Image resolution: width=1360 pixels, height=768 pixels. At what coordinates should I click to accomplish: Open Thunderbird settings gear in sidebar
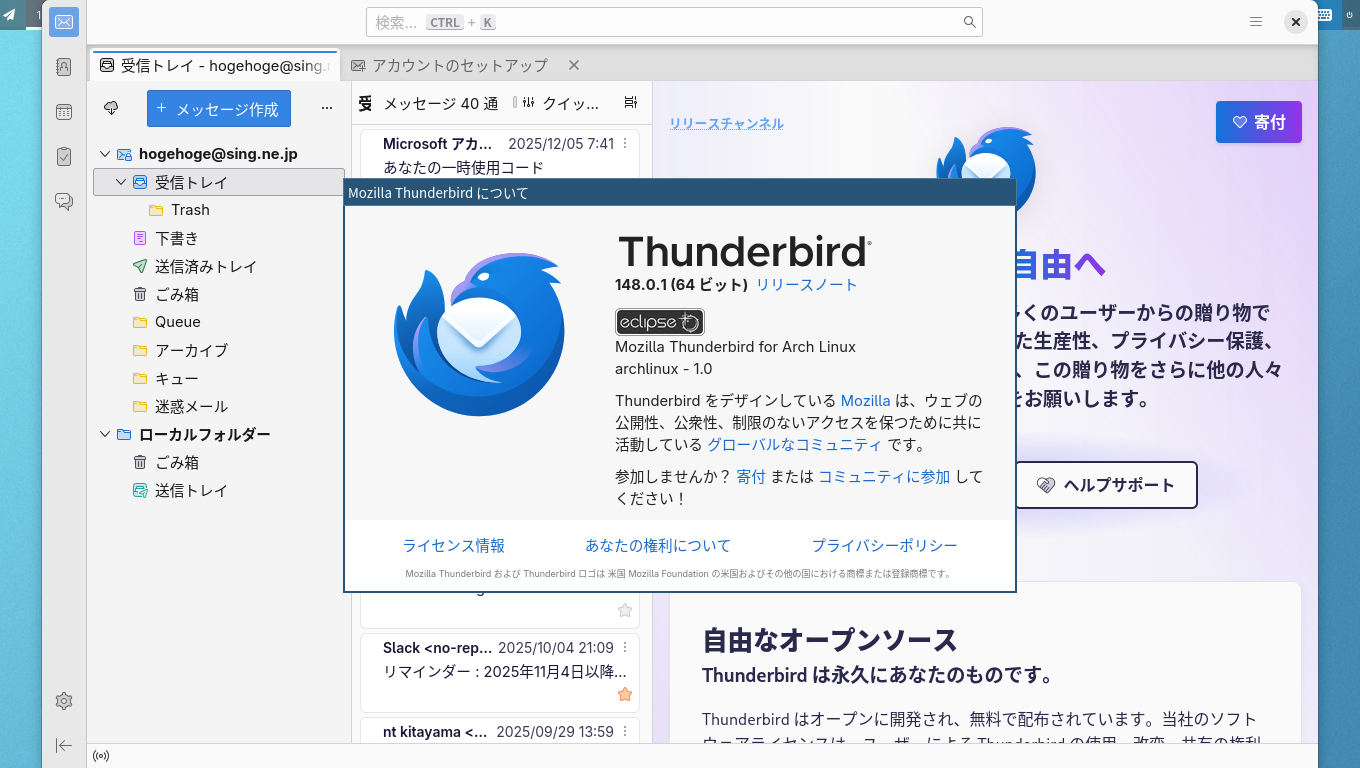64,701
